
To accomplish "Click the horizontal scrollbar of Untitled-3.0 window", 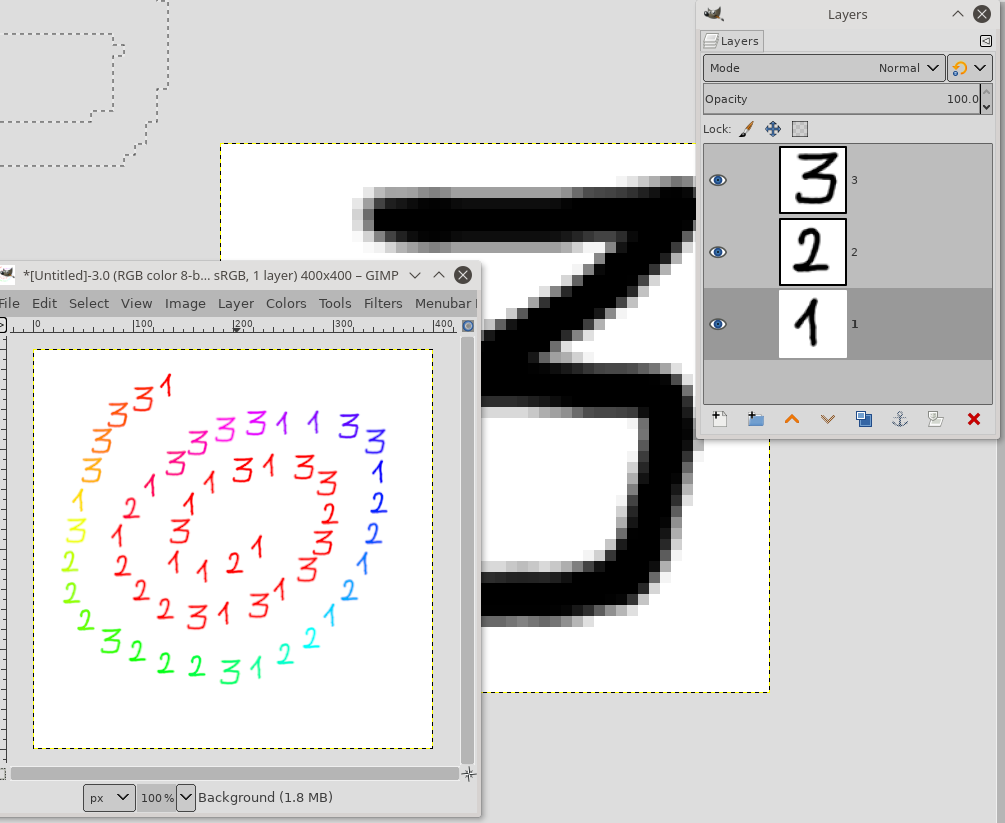I will 235,774.
